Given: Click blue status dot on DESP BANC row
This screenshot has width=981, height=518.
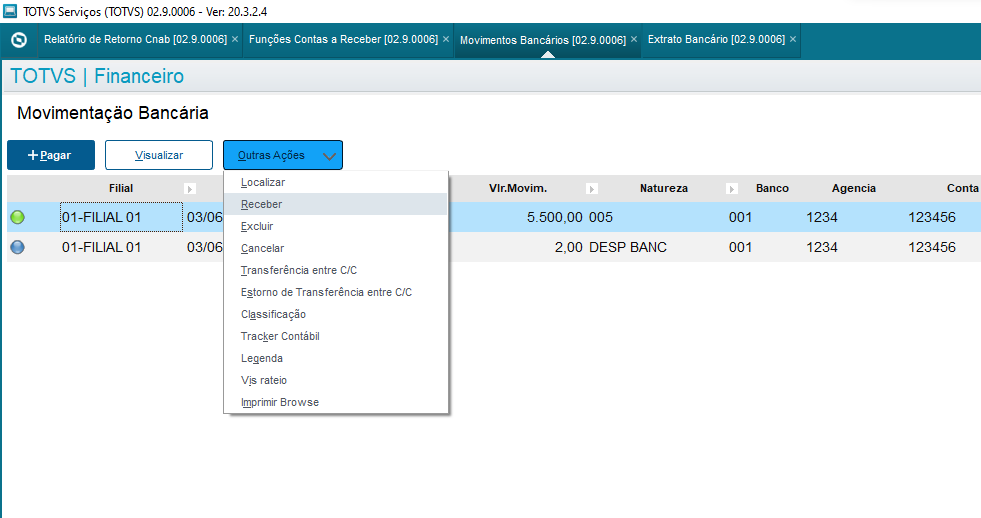Looking at the screenshot, I should [x=18, y=247].
